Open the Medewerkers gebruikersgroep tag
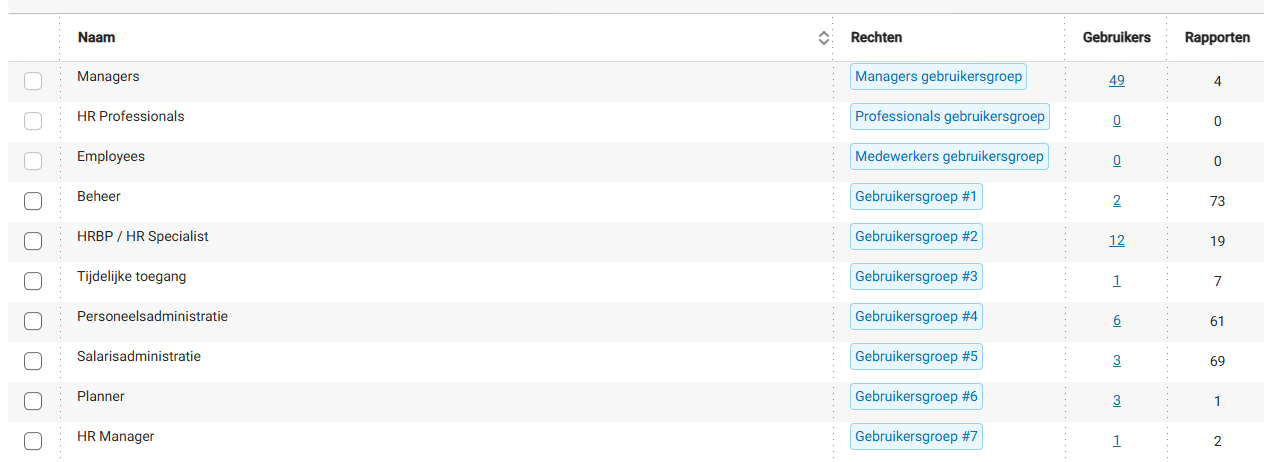1264x462 pixels. 949,156
